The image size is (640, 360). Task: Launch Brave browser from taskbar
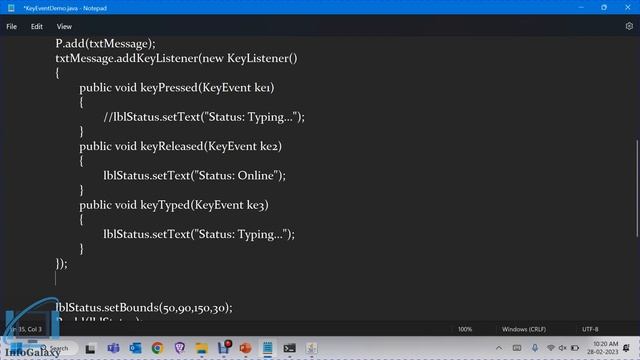coord(180,348)
